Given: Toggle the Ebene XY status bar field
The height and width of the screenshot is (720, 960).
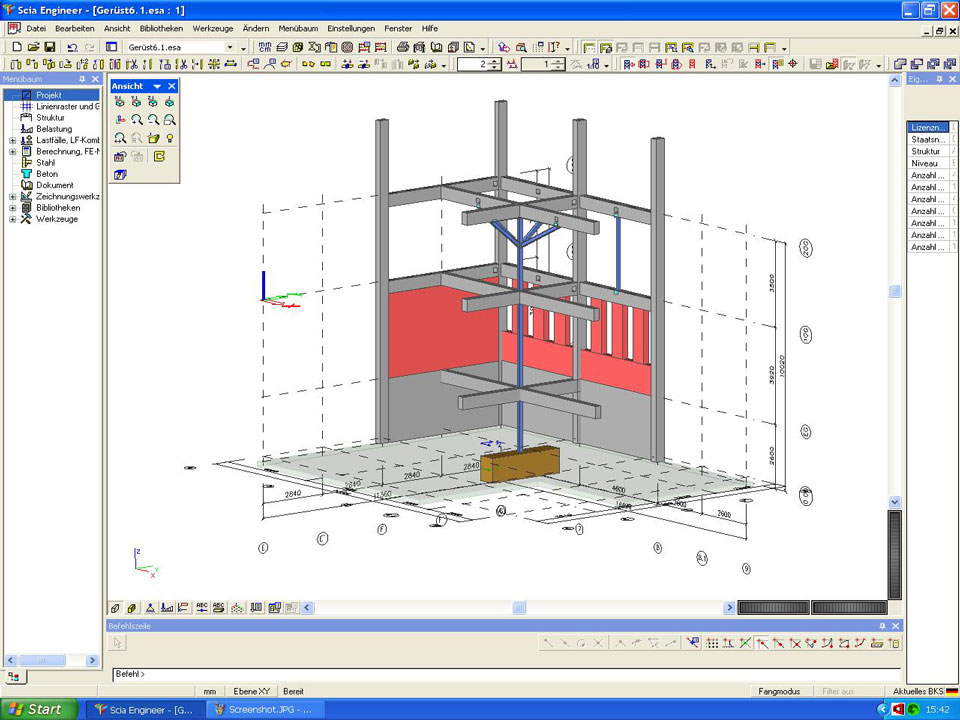Looking at the screenshot, I should pos(251,691).
